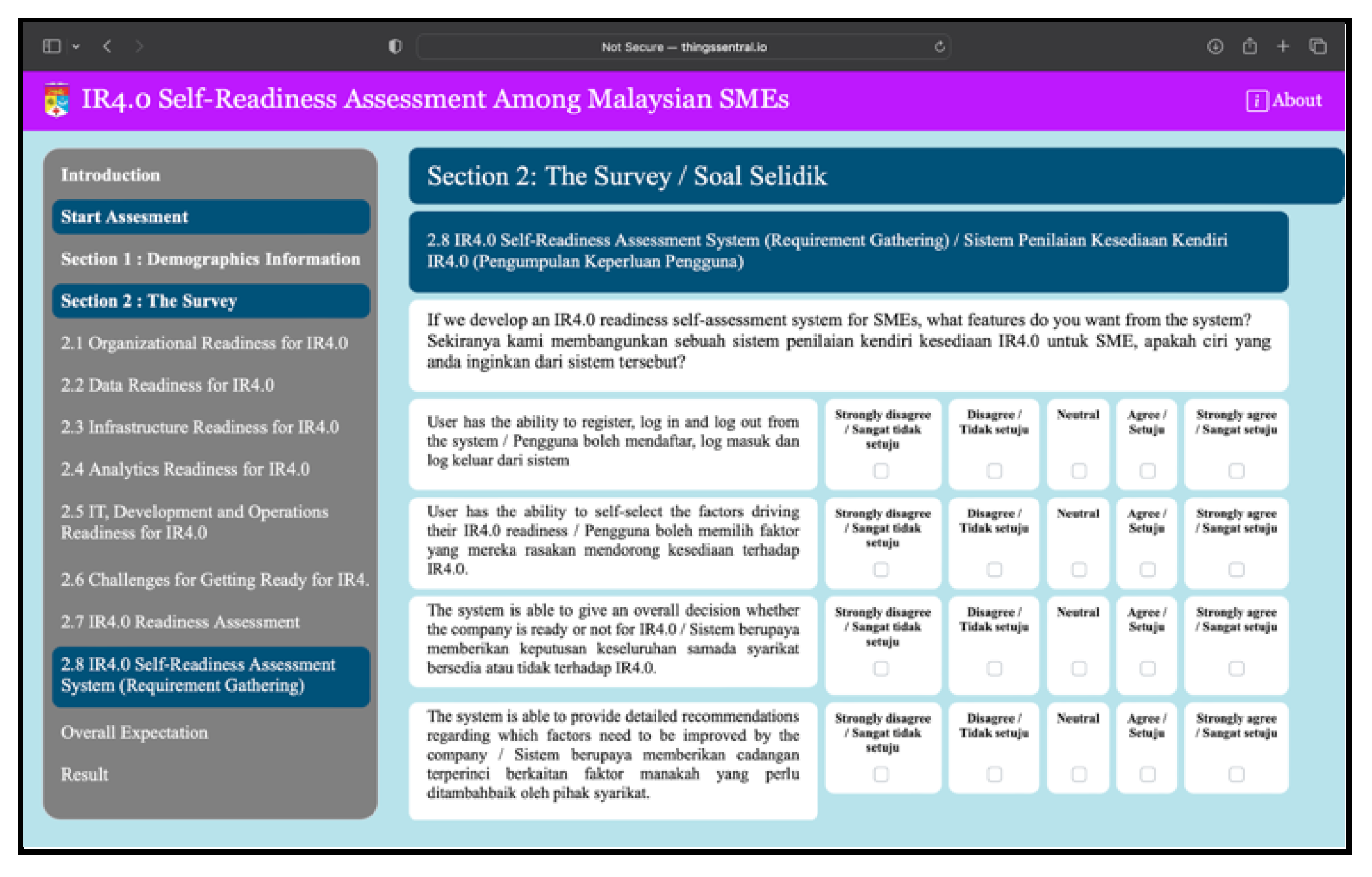The width and height of the screenshot is (1372, 877).
Task: Go back with the browser back arrow
Action: pos(108,46)
